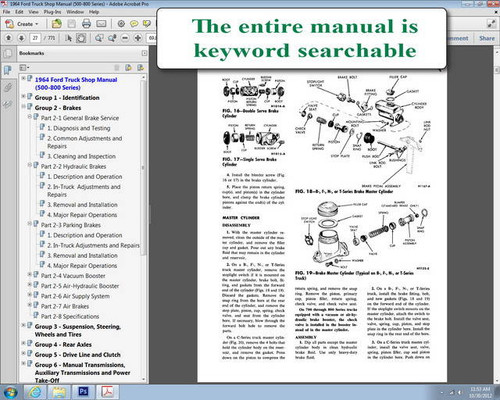Select 2. In-Truck Adjustments and Repairs under Parking Brakes
This screenshot has width=500, height=400.
[x=93, y=245]
